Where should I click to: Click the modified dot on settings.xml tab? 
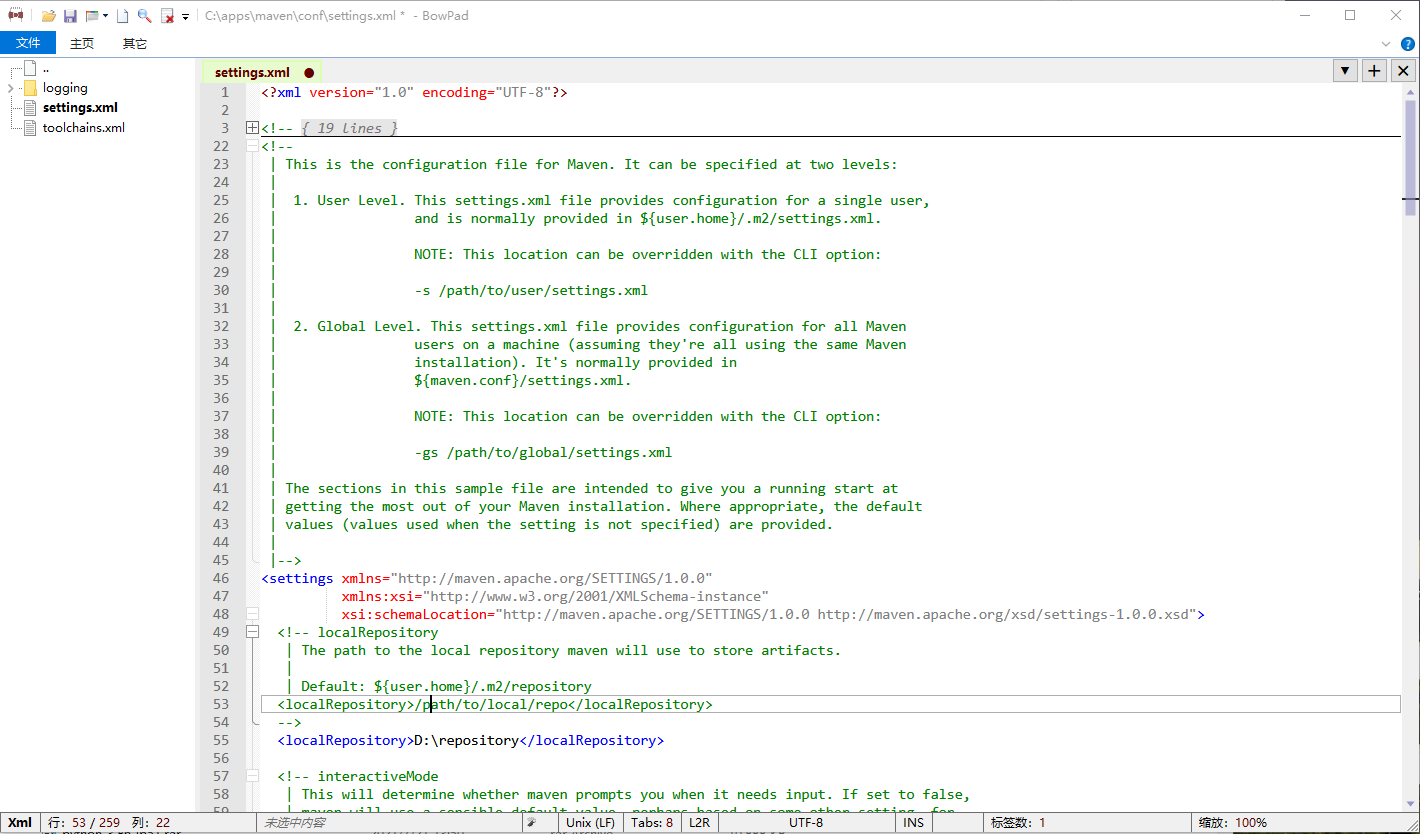pos(309,73)
